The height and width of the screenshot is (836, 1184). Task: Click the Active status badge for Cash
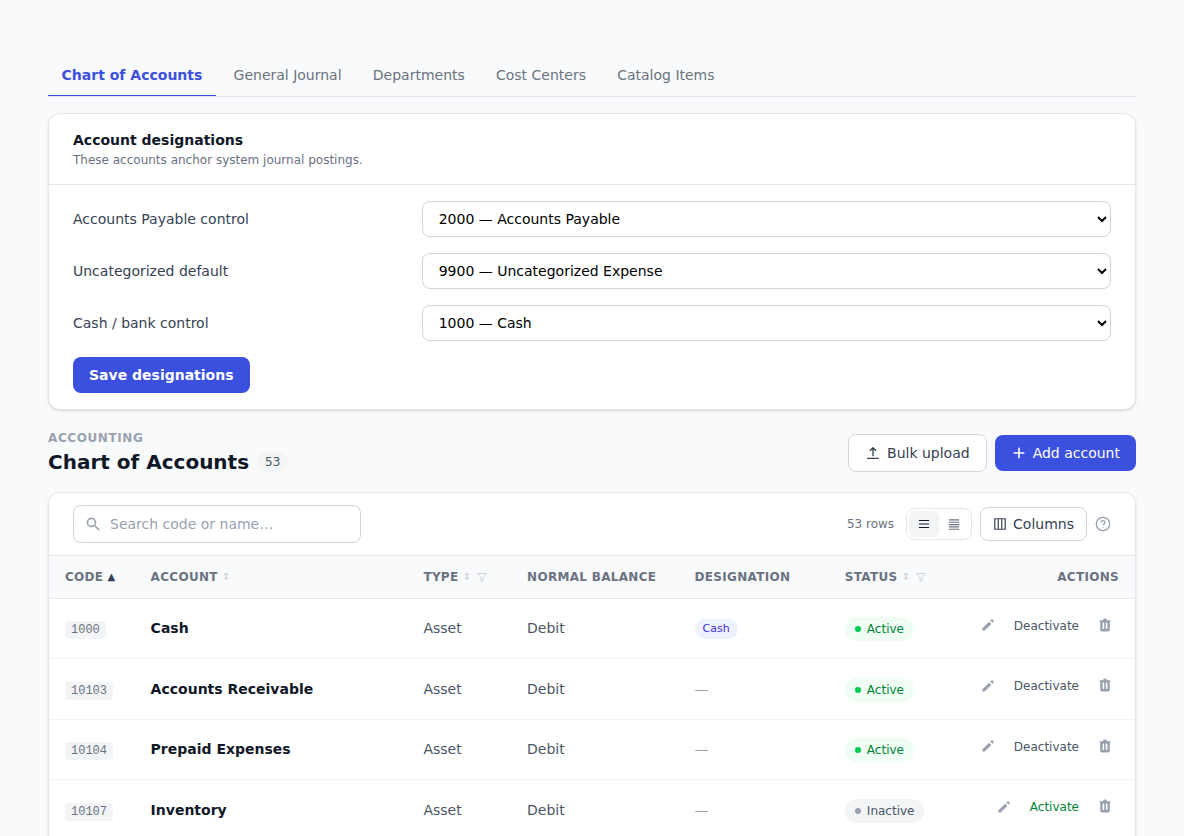(x=879, y=628)
